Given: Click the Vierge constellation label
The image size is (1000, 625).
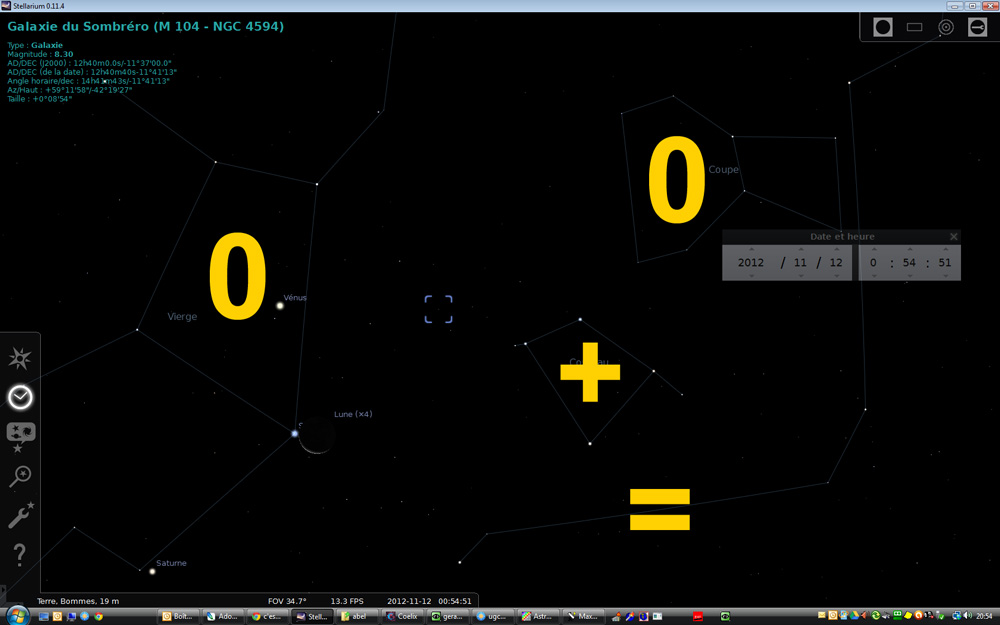Looking at the screenshot, I should 182,316.
